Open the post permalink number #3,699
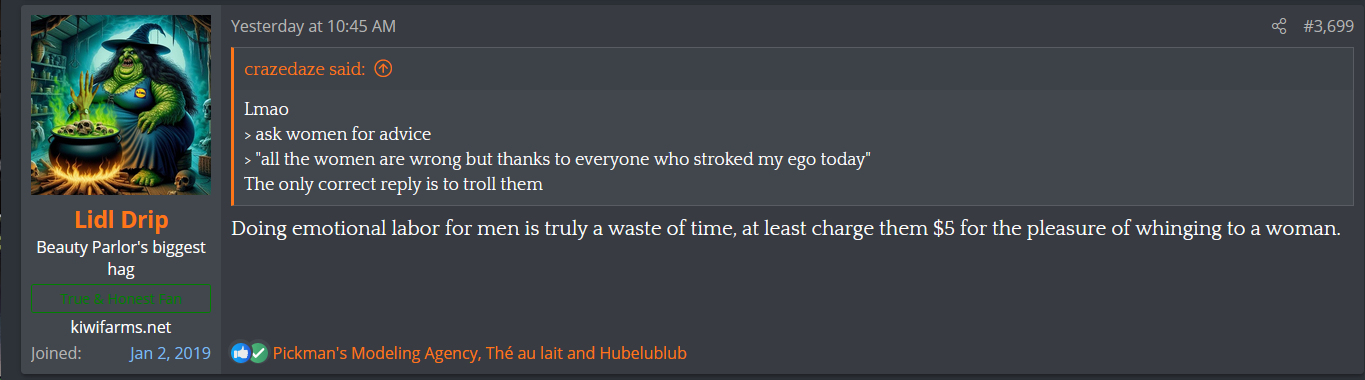The width and height of the screenshot is (1365, 380). (x=1328, y=26)
